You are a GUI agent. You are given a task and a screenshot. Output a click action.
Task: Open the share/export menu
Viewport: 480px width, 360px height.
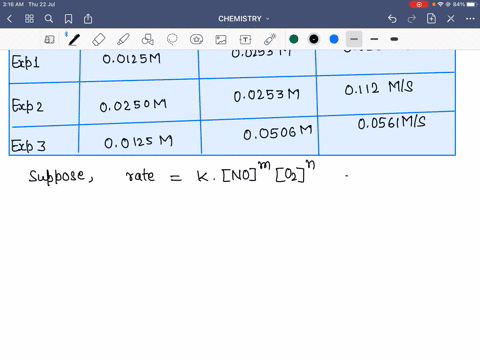(88, 19)
